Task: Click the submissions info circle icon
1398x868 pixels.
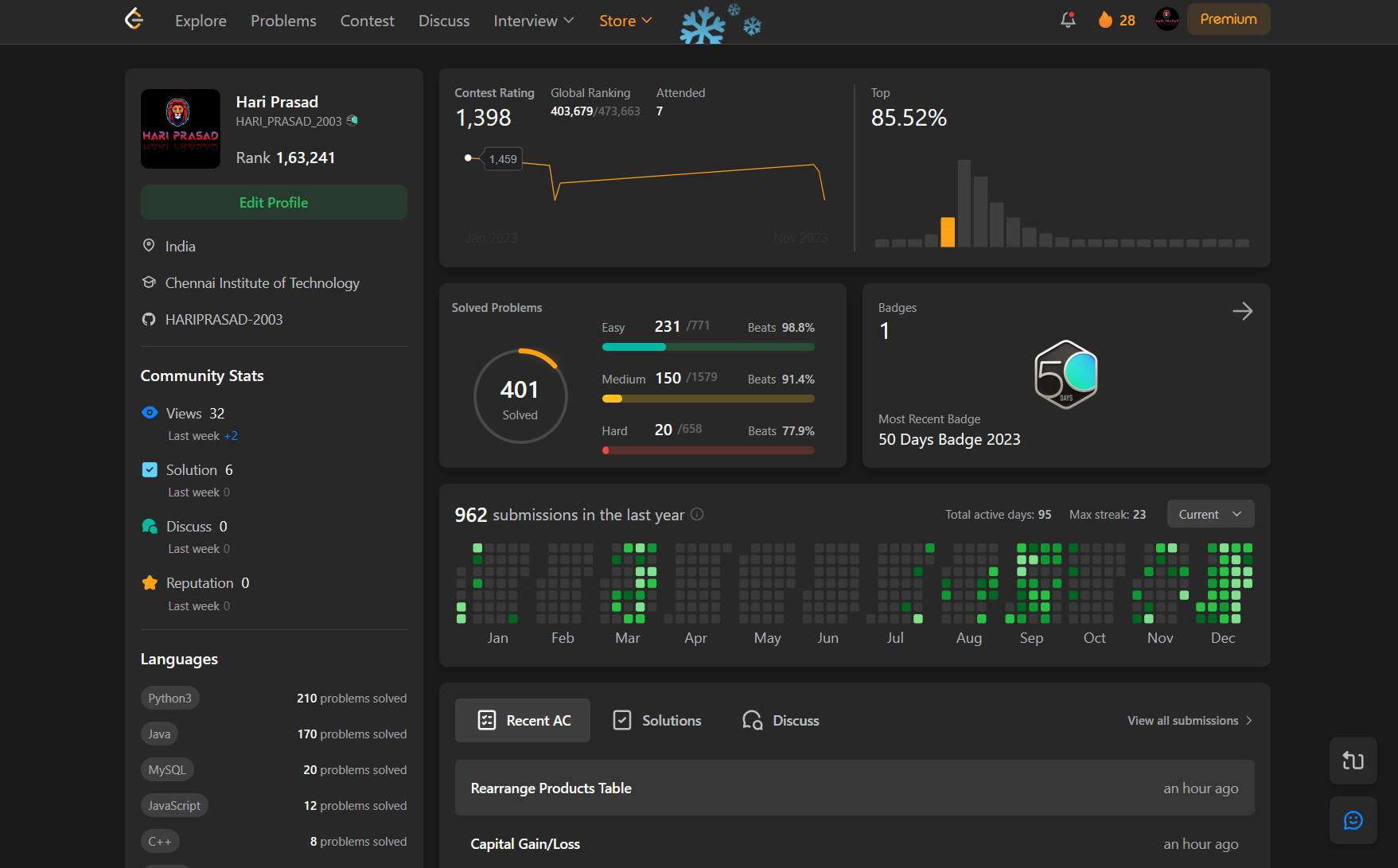Action: tap(697, 515)
